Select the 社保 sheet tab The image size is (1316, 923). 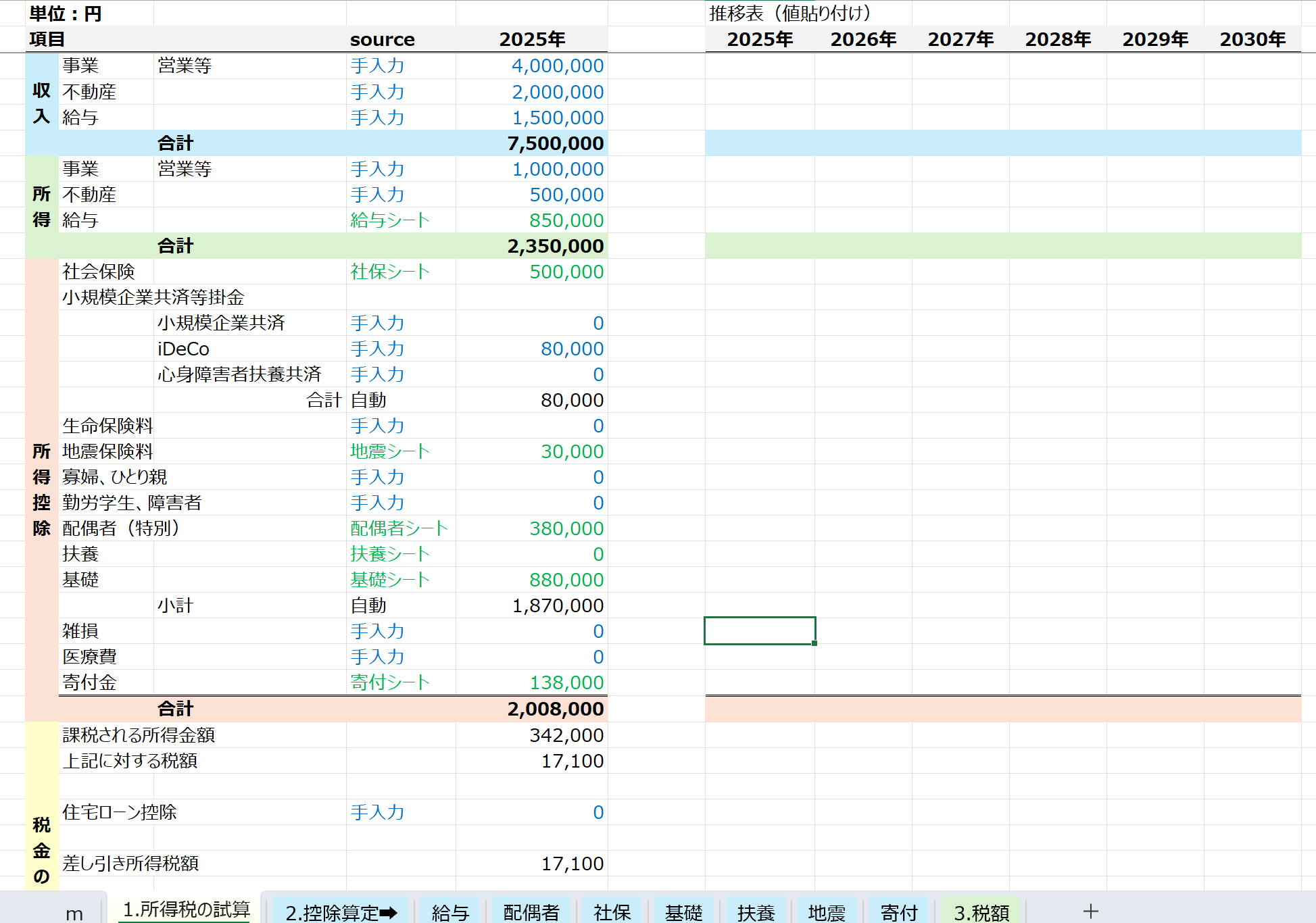pyautogui.click(x=612, y=912)
